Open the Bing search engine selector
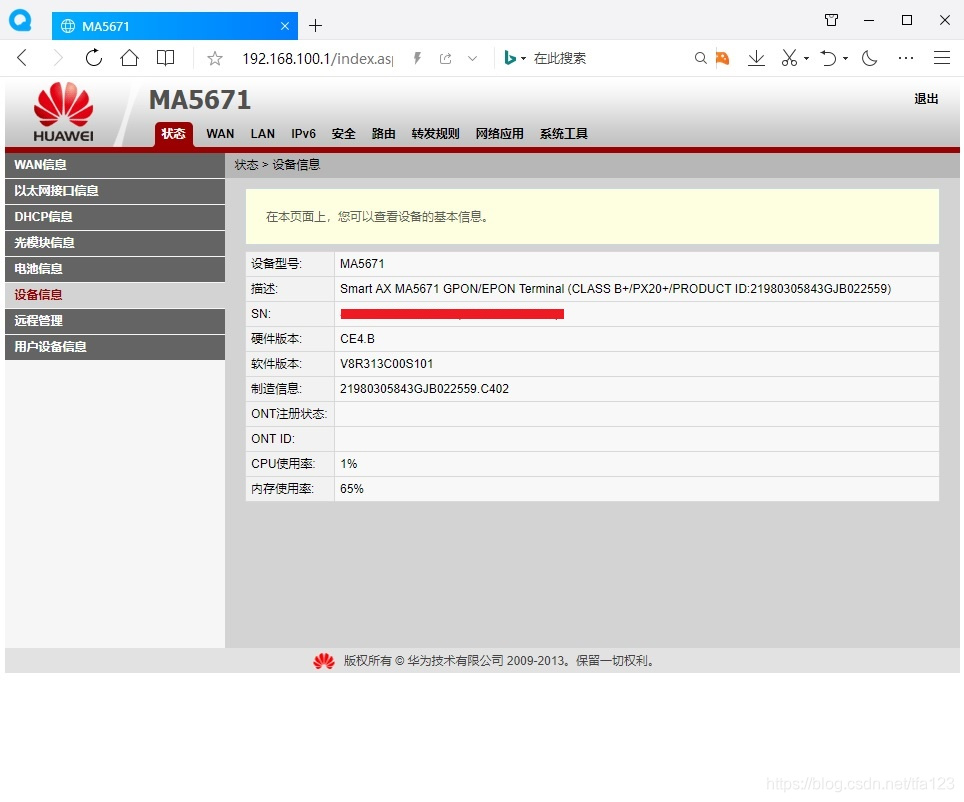The height and width of the screenshot is (802, 964). pyautogui.click(x=515, y=58)
